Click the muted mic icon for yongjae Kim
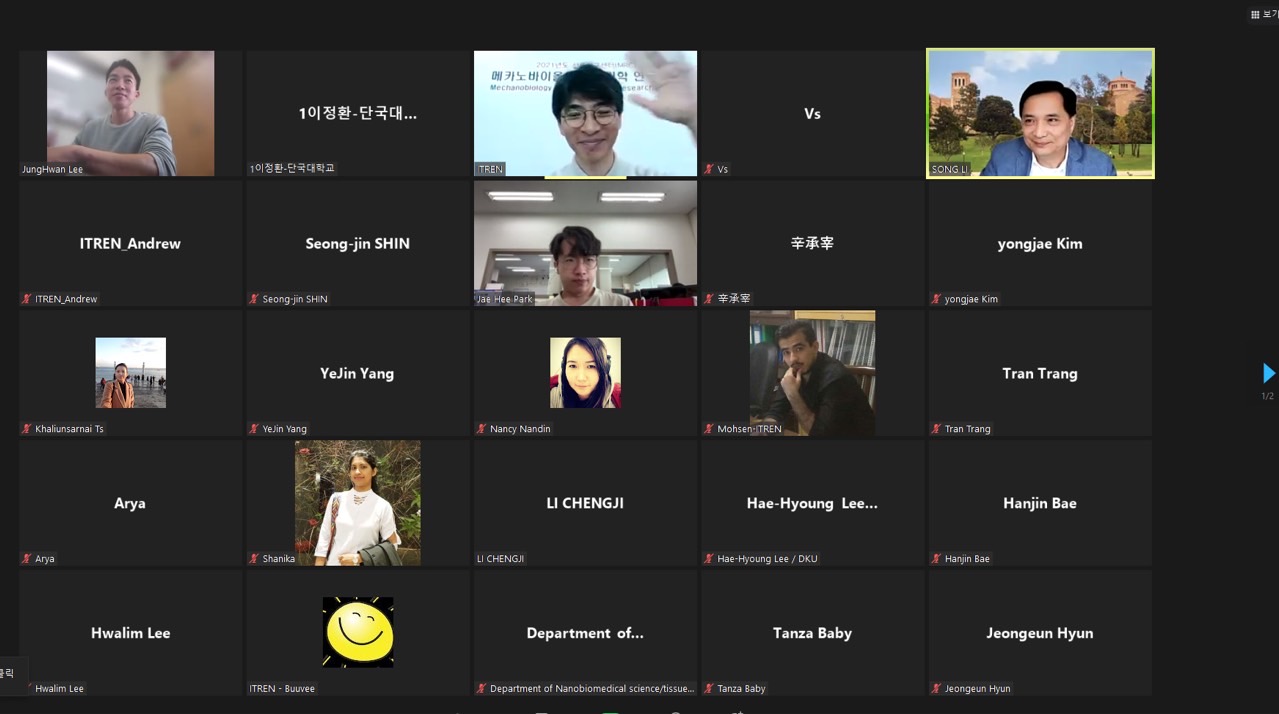The height and width of the screenshot is (714, 1279). tap(936, 299)
